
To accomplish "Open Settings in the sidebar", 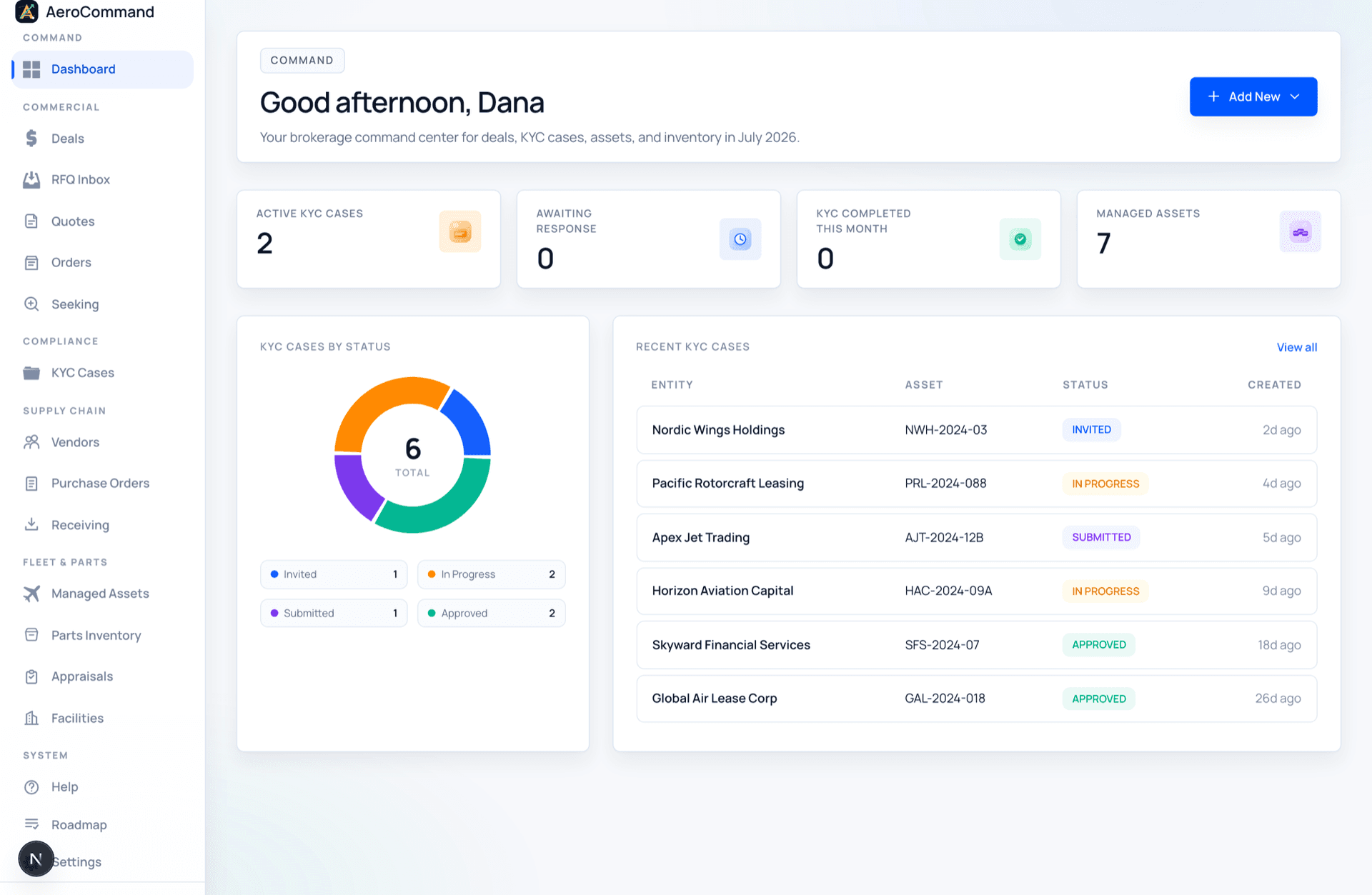I will [103, 862].
